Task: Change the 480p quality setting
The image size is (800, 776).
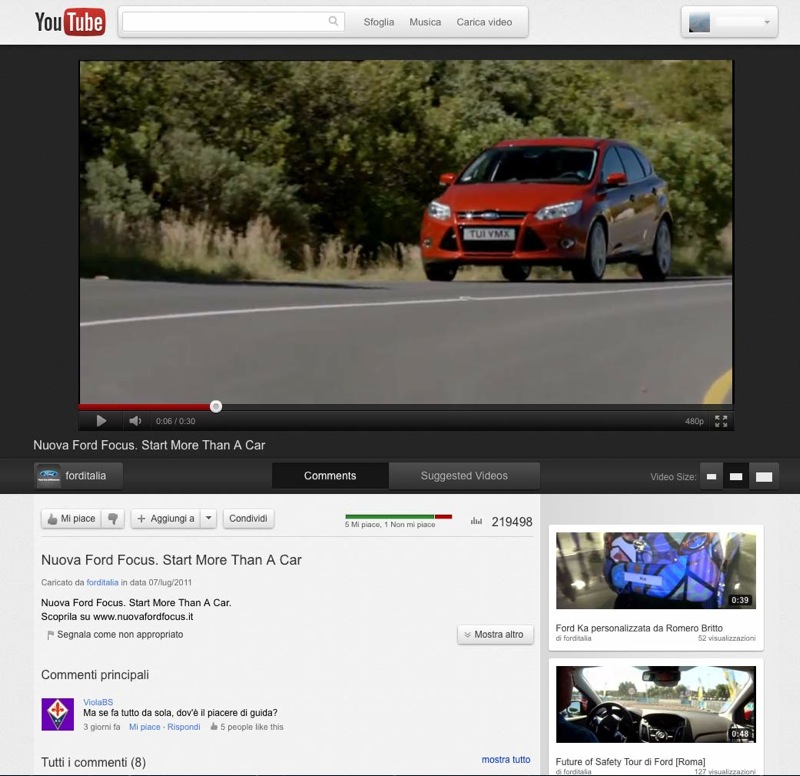Action: pyautogui.click(x=694, y=421)
